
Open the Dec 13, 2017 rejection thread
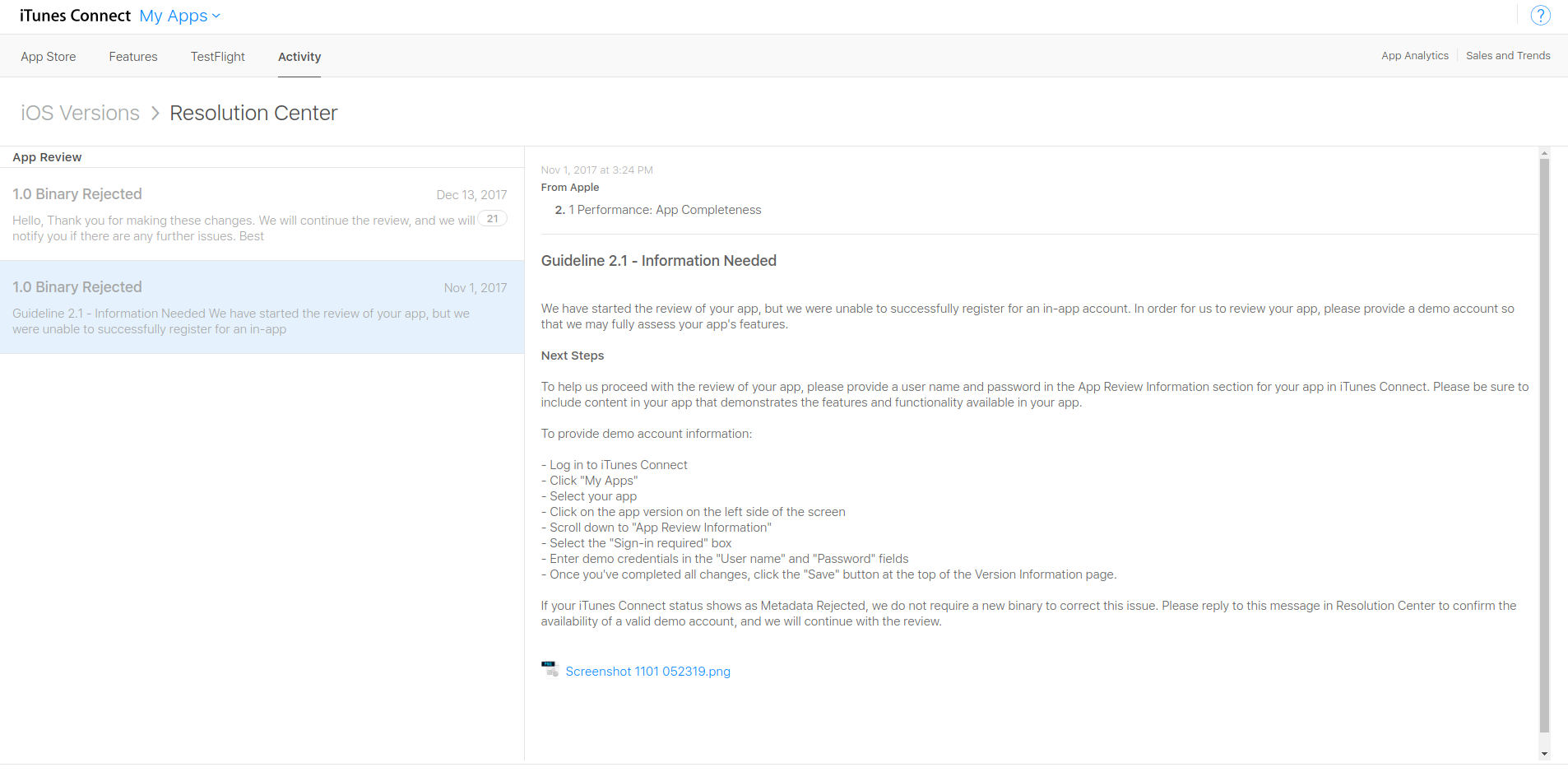coord(262,214)
